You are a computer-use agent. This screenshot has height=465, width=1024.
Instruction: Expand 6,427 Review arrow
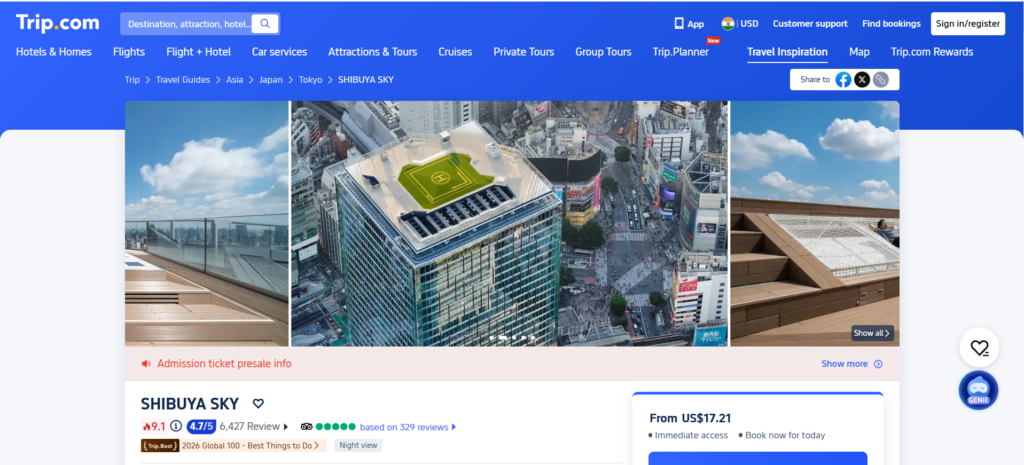[x=285, y=427]
